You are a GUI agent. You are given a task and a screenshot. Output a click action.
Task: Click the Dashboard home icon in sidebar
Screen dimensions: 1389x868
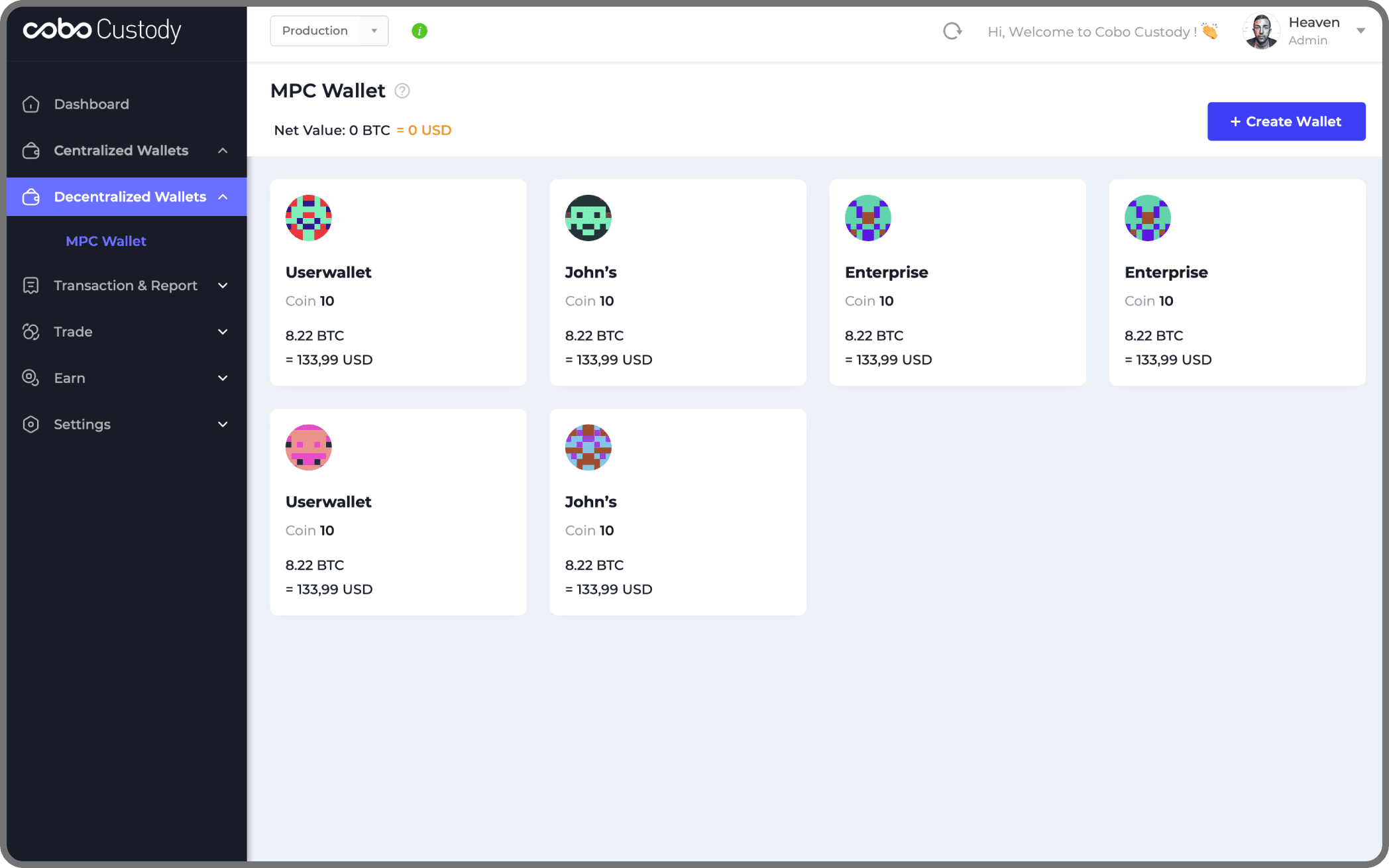(x=31, y=104)
